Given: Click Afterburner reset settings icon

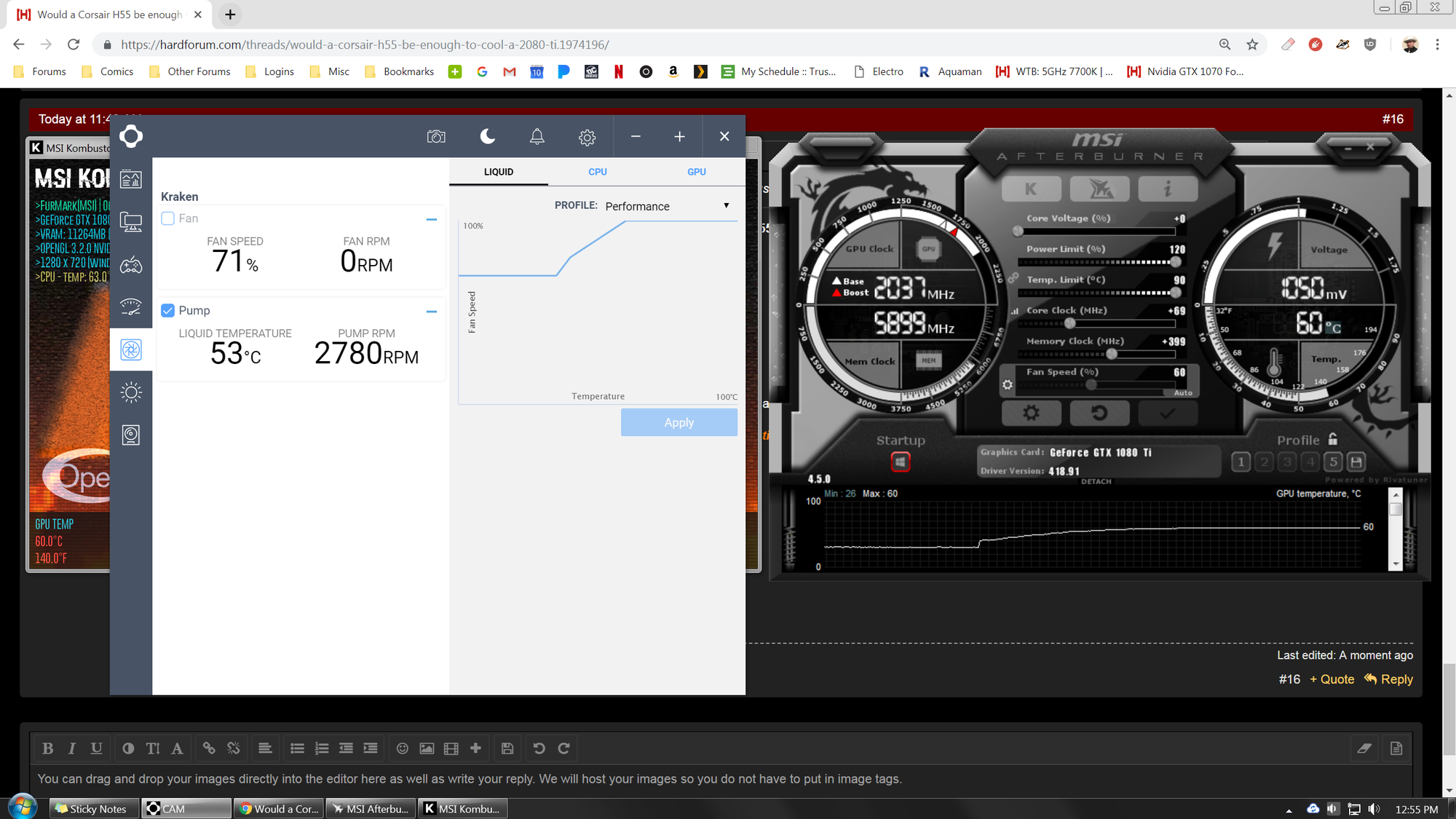Looking at the screenshot, I should click(1099, 414).
